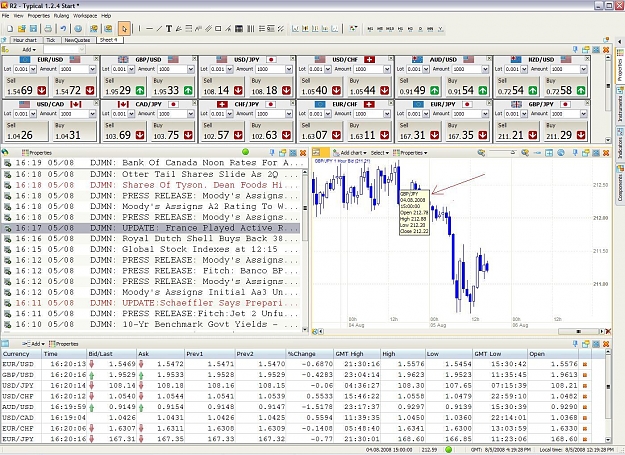Viewport: 625px width, 455px height.
Task: Open the GBP/USD Lot dropdown
Action: coord(132,69)
